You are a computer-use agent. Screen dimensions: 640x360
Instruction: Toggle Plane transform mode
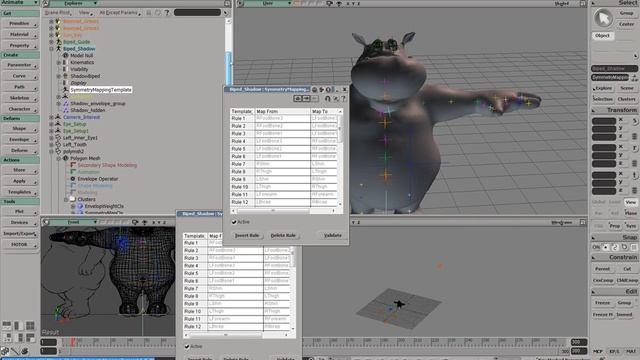[x=631, y=213]
